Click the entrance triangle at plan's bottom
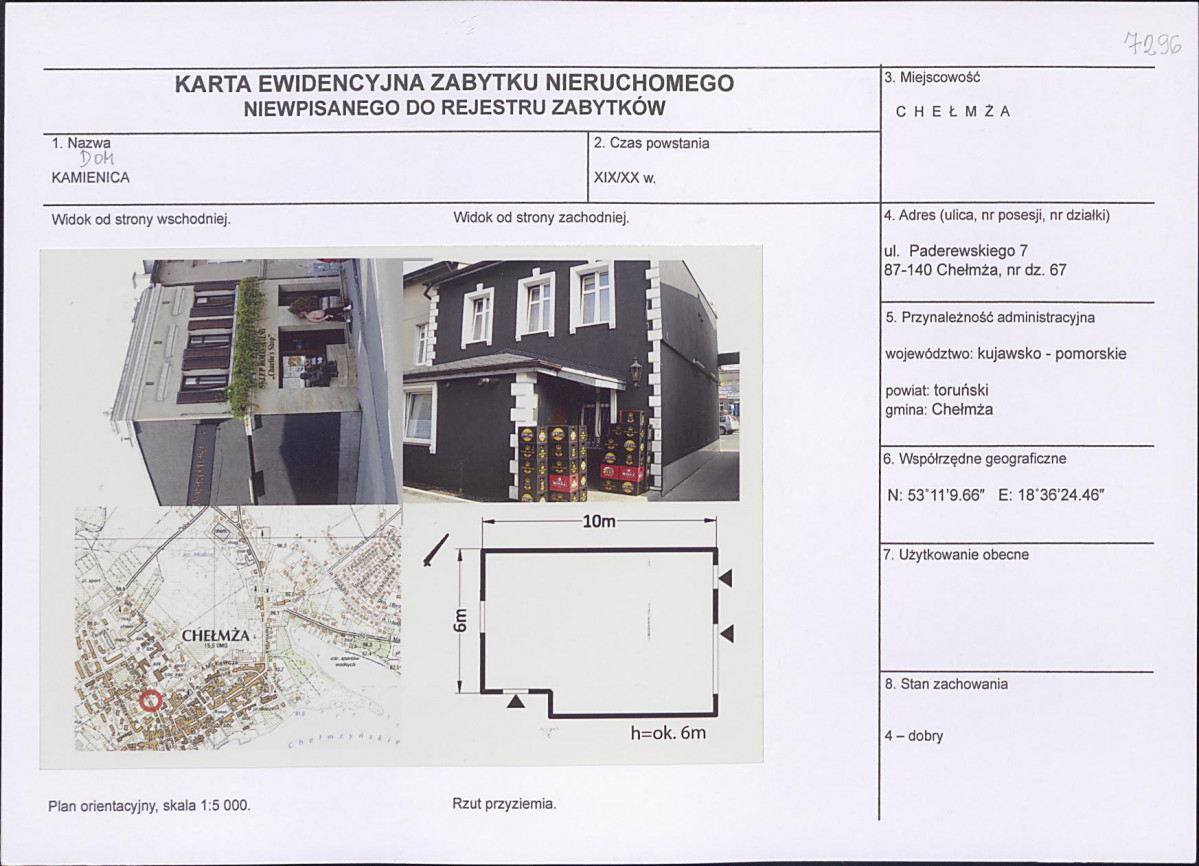Screen dimensions: 1199x866 coord(516,700)
